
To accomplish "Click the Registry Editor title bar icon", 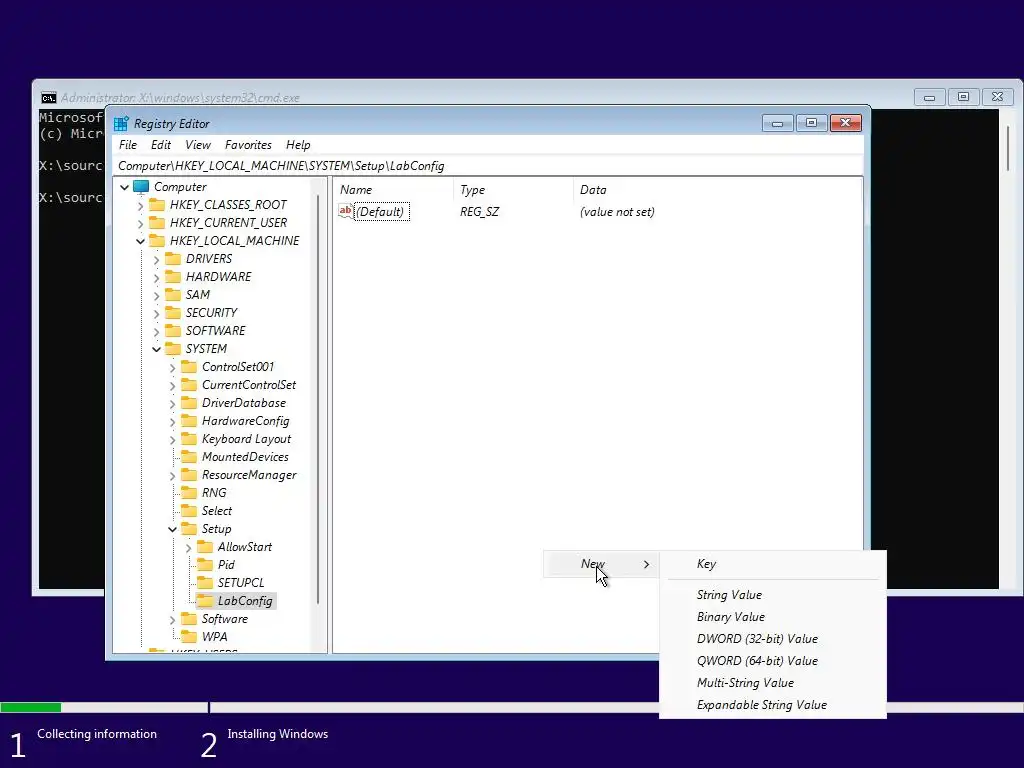I will (121, 123).
